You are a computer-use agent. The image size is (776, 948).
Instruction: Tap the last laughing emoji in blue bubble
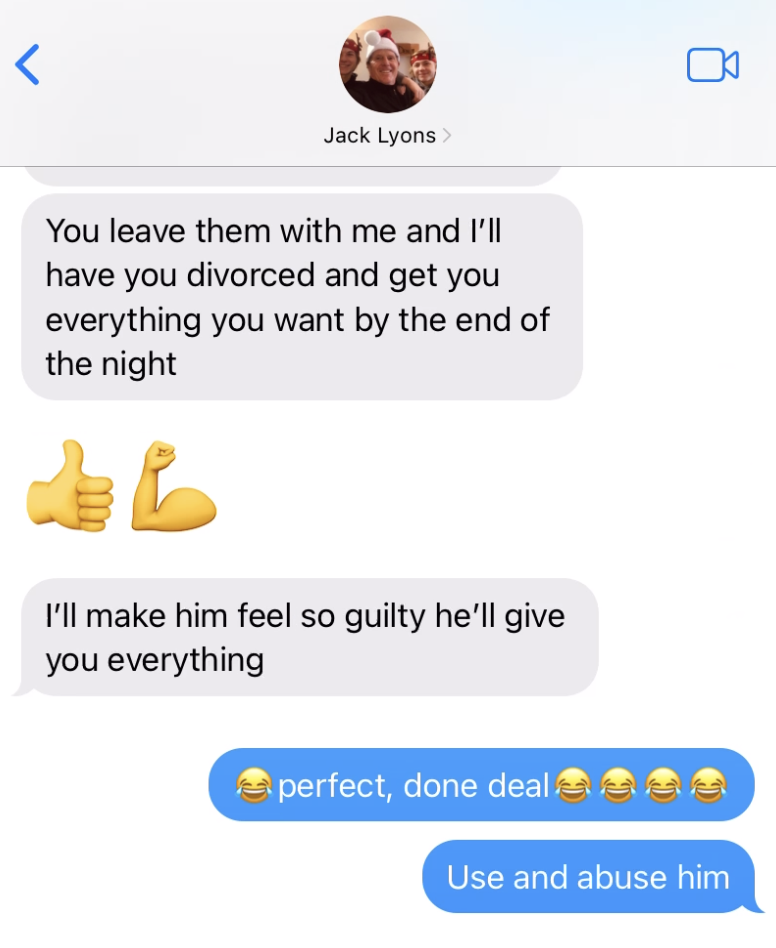(708, 785)
